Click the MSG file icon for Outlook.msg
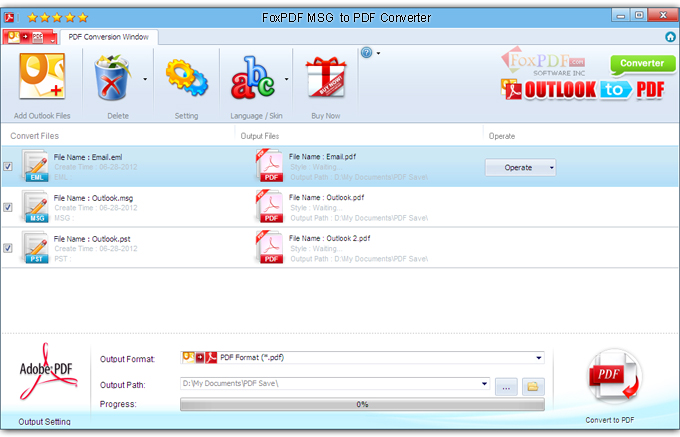 point(35,207)
